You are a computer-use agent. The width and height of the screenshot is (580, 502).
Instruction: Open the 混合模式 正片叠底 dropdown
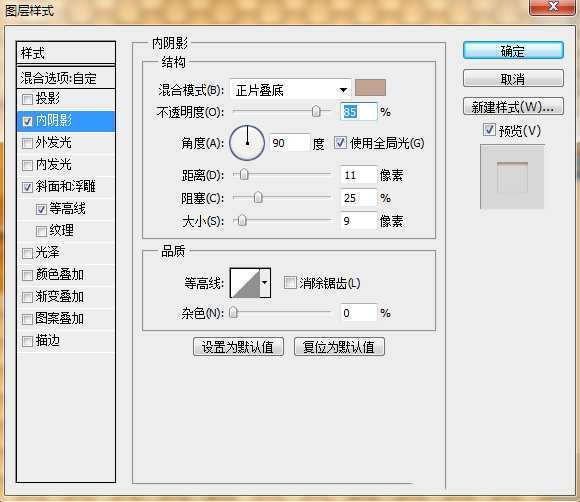290,90
